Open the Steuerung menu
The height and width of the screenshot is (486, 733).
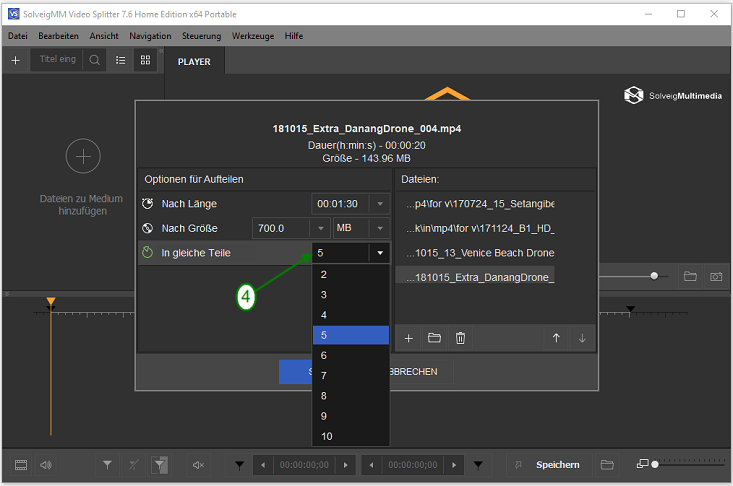(x=201, y=36)
